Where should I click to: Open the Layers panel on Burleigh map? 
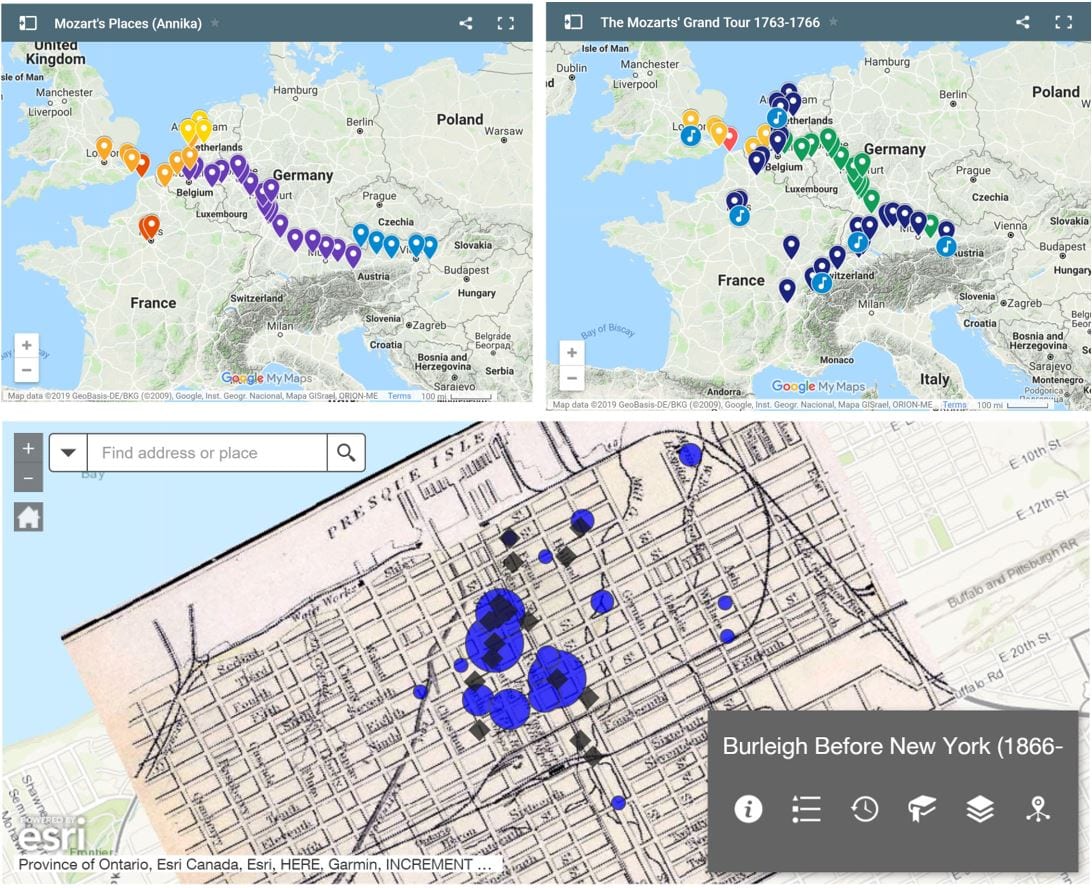click(981, 809)
